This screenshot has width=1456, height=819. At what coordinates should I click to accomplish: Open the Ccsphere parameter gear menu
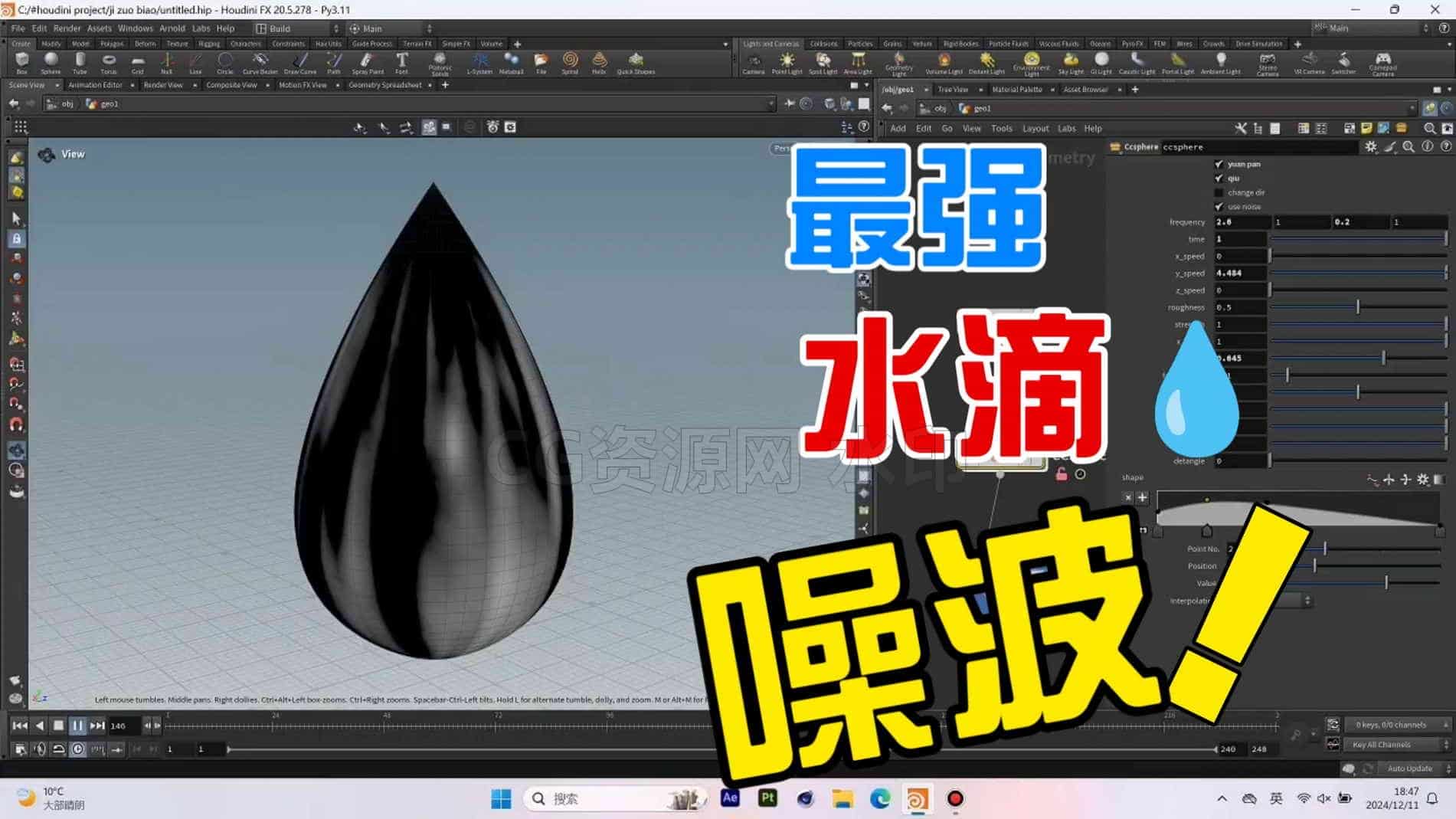tap(1371, 146)
